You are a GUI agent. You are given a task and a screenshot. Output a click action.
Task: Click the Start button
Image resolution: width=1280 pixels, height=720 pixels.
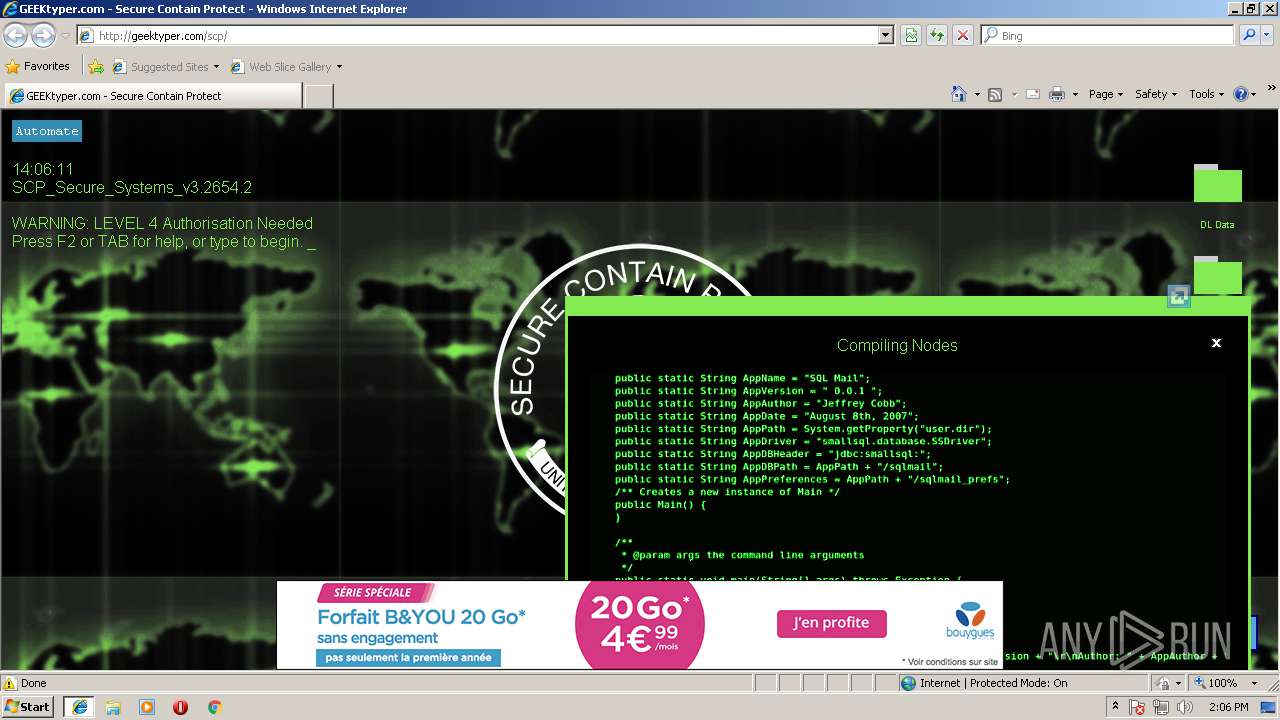coord(27,706)
